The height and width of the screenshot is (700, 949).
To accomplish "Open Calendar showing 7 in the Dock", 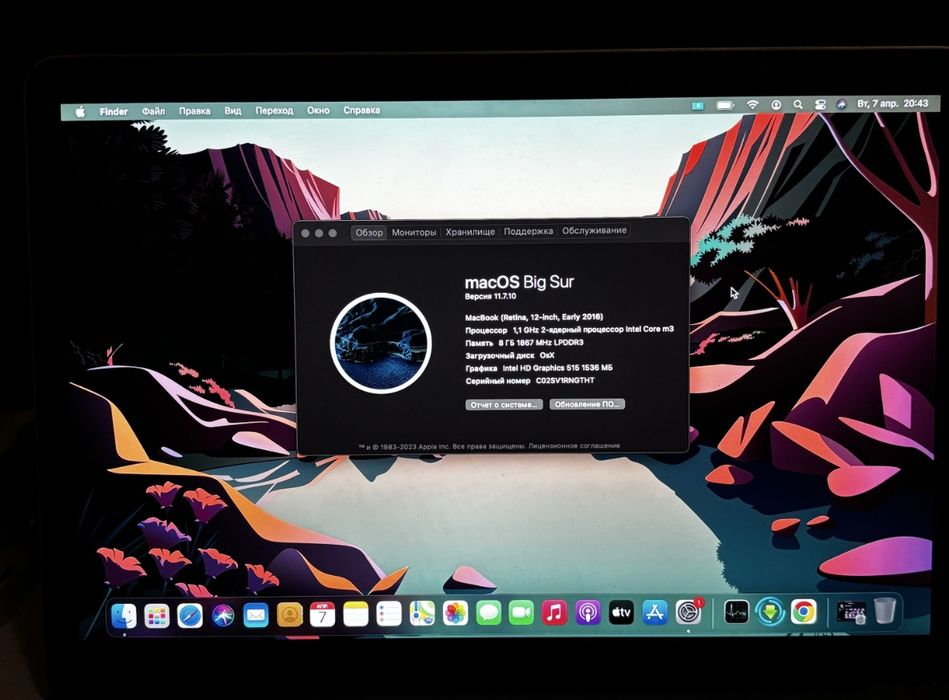I will click(322, 614).
